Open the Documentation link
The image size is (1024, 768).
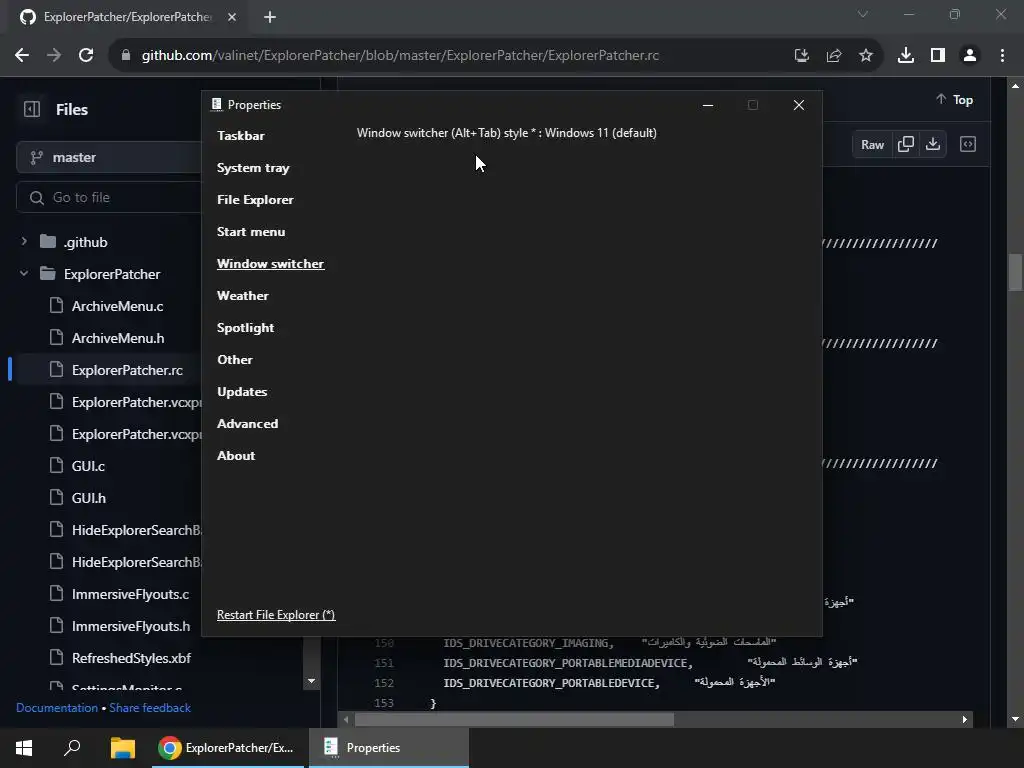click(57, 708)
